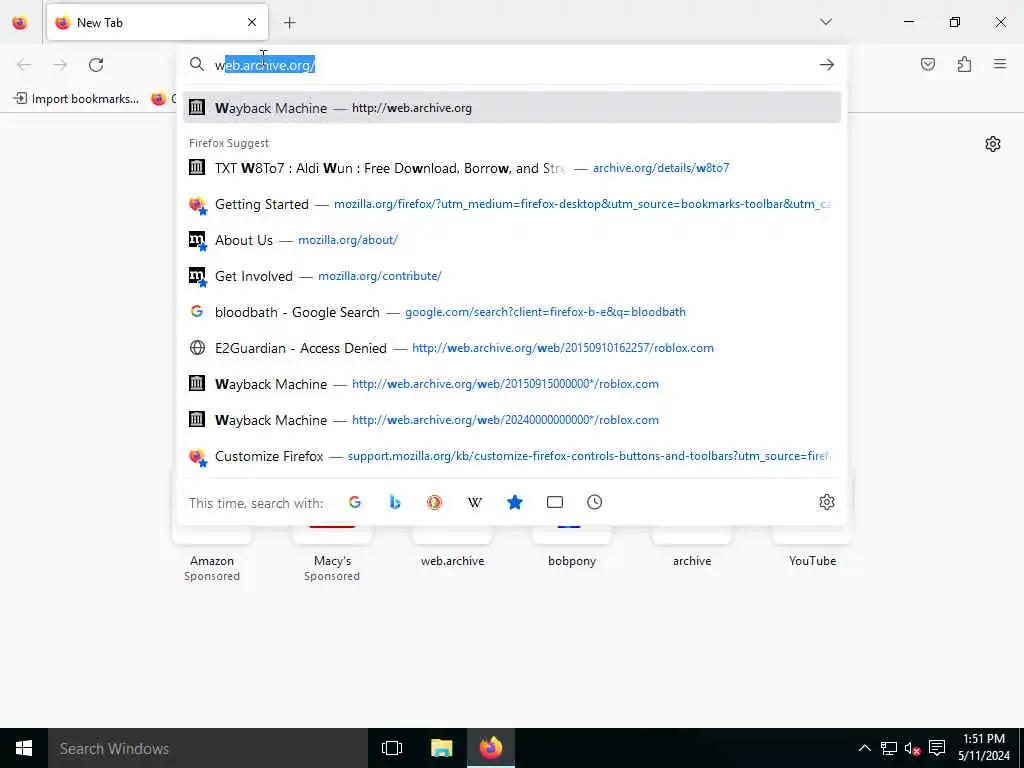Open the web.archive shortcut tile

coord(452,547)
